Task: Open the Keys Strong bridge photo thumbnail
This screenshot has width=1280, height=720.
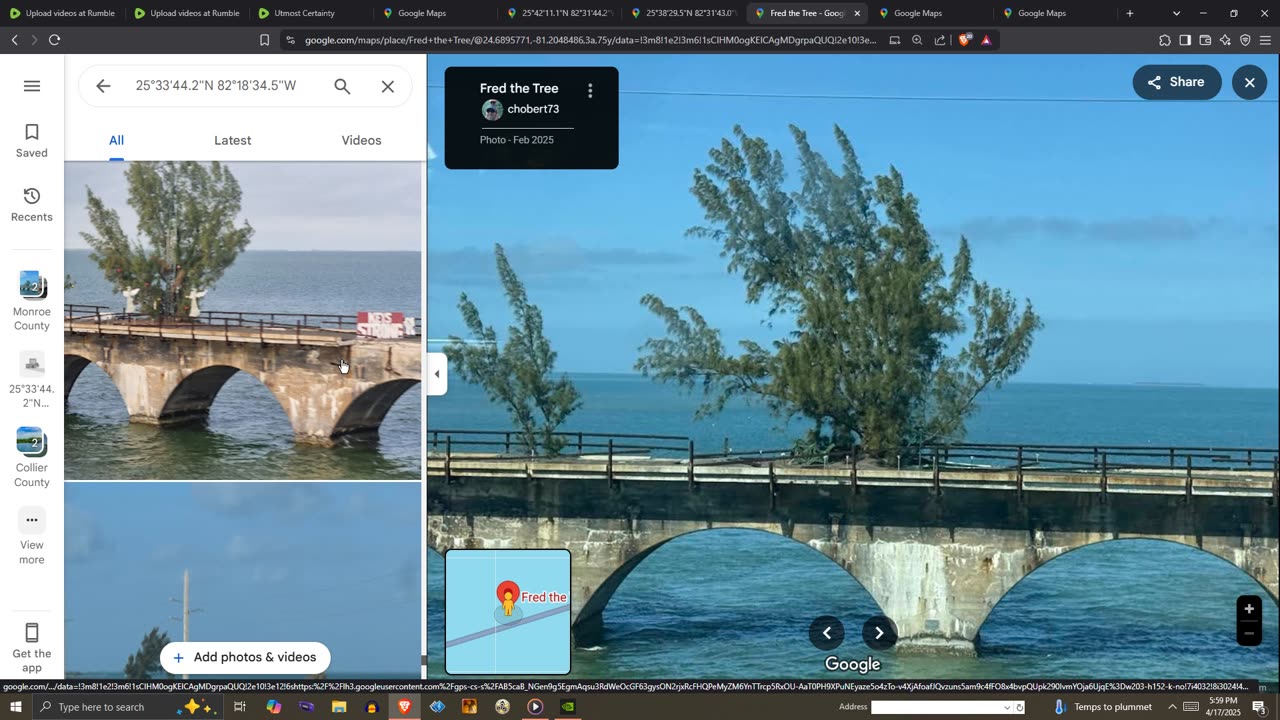Action: [243, 321]
